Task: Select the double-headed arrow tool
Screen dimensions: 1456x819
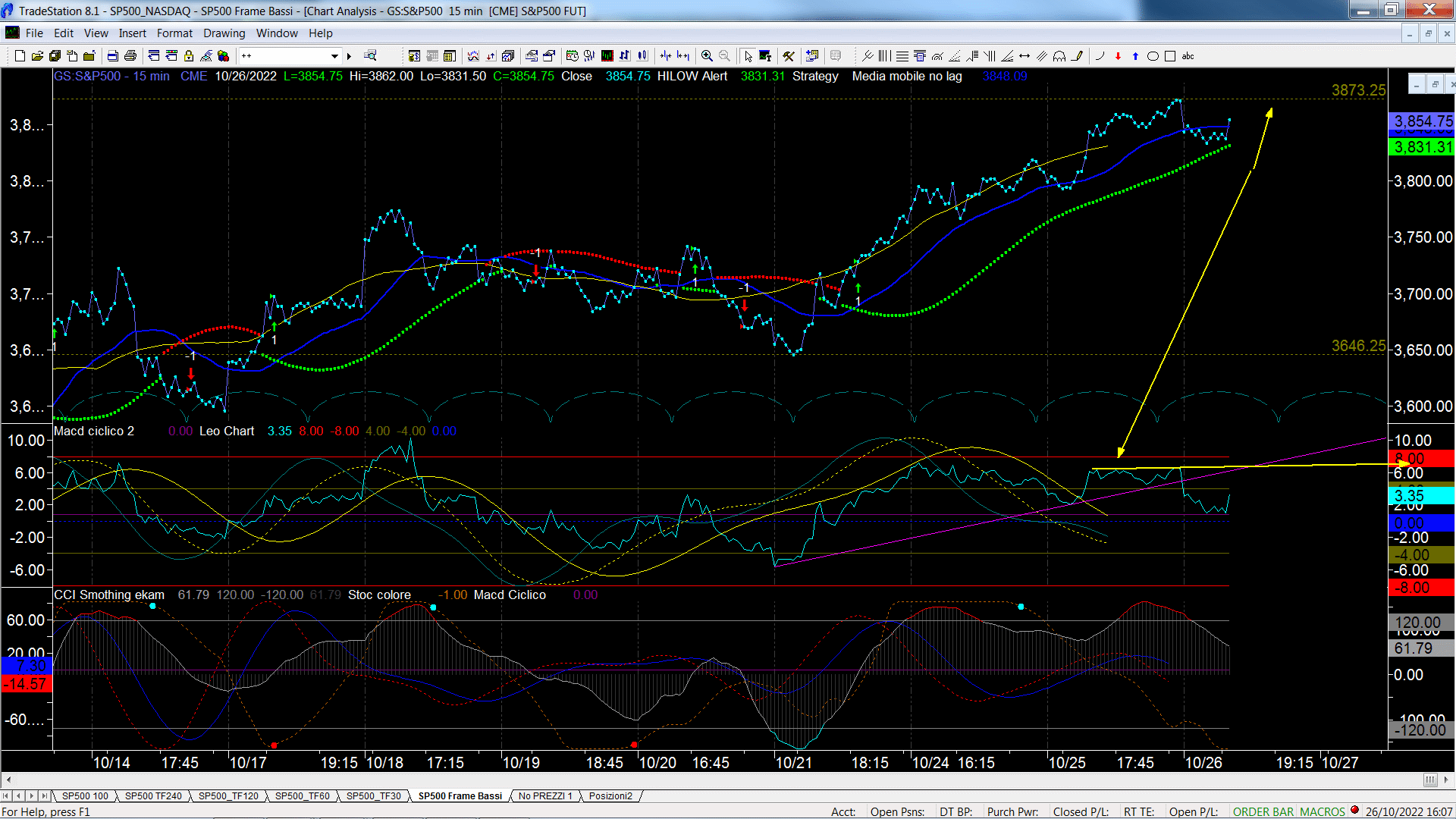Action: tap(1025, 56)
